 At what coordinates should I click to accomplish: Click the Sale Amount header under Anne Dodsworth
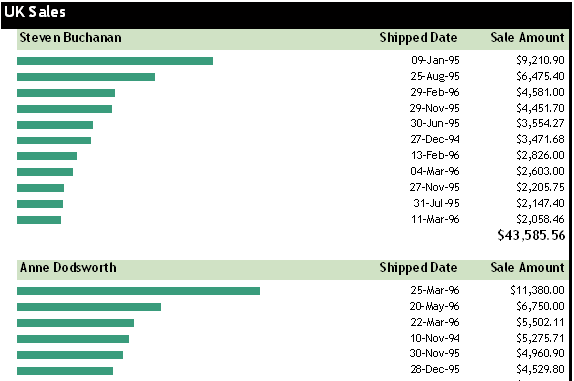[x=528, y=268]
